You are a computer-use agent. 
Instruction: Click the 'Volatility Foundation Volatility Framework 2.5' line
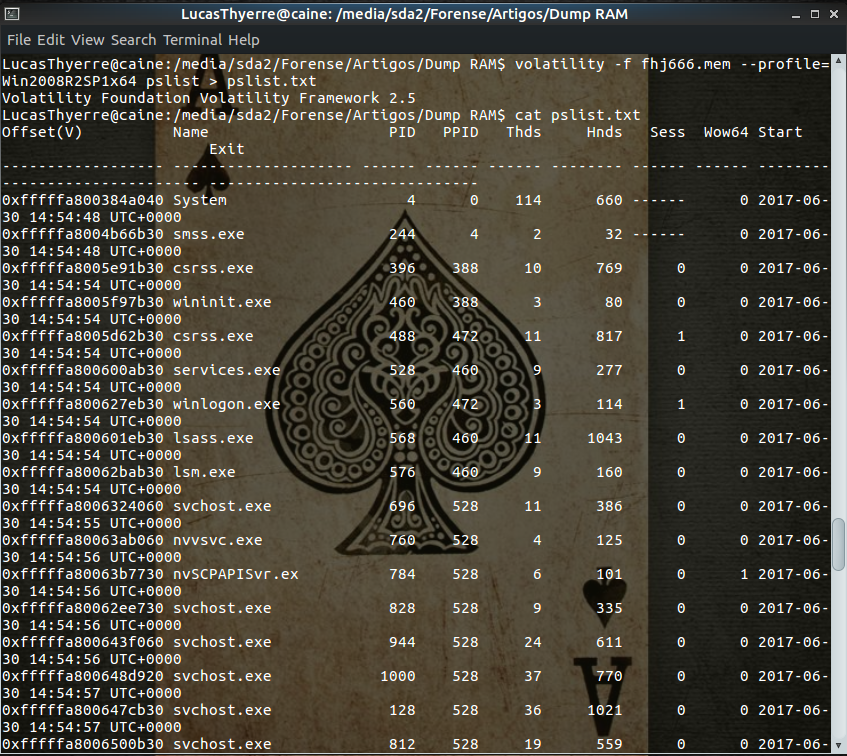click(209, 98)
